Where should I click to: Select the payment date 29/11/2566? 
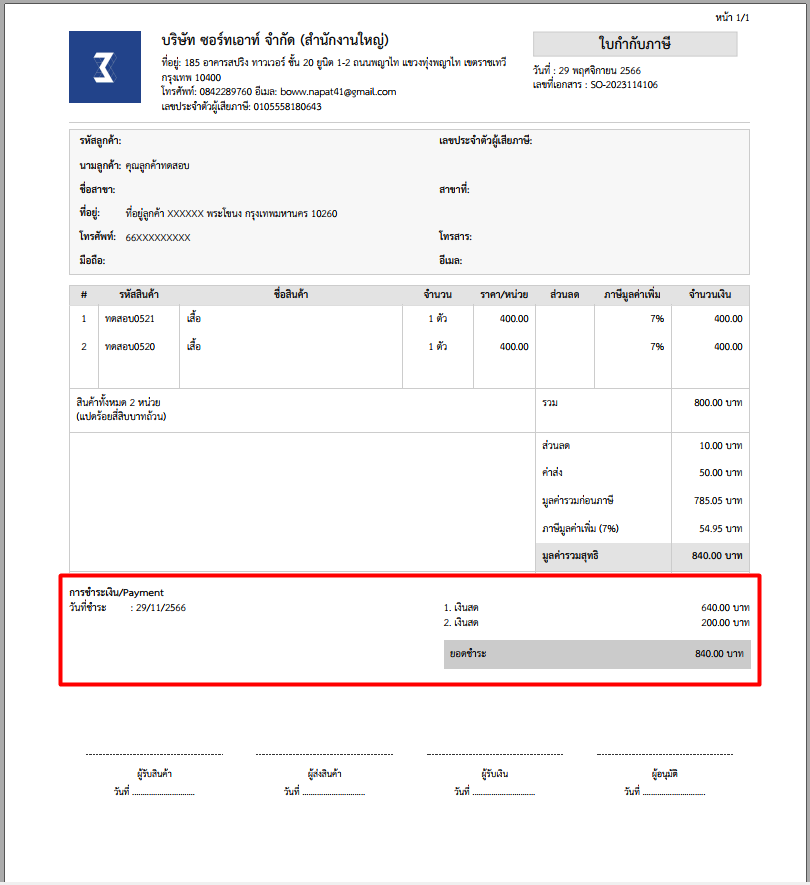tap(160, 607)
